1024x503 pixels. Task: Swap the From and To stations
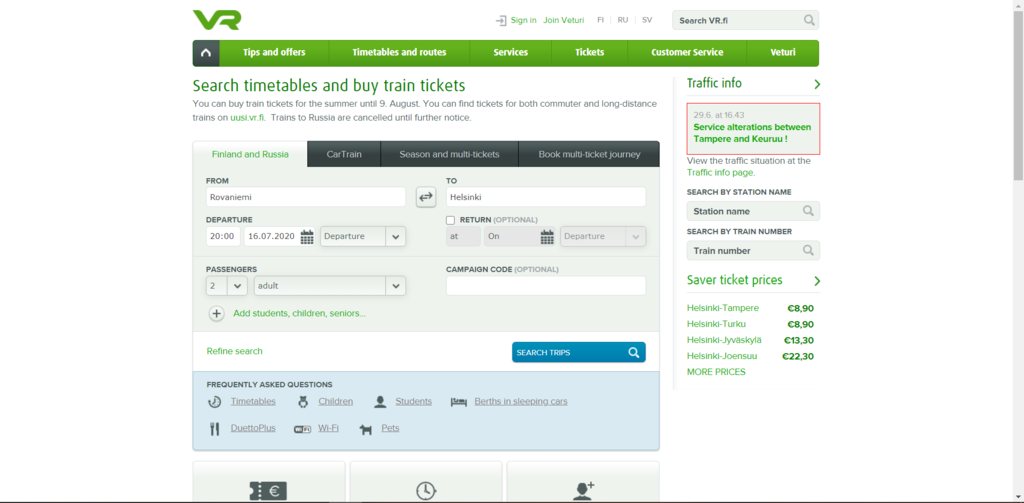[x=426, y=197]
